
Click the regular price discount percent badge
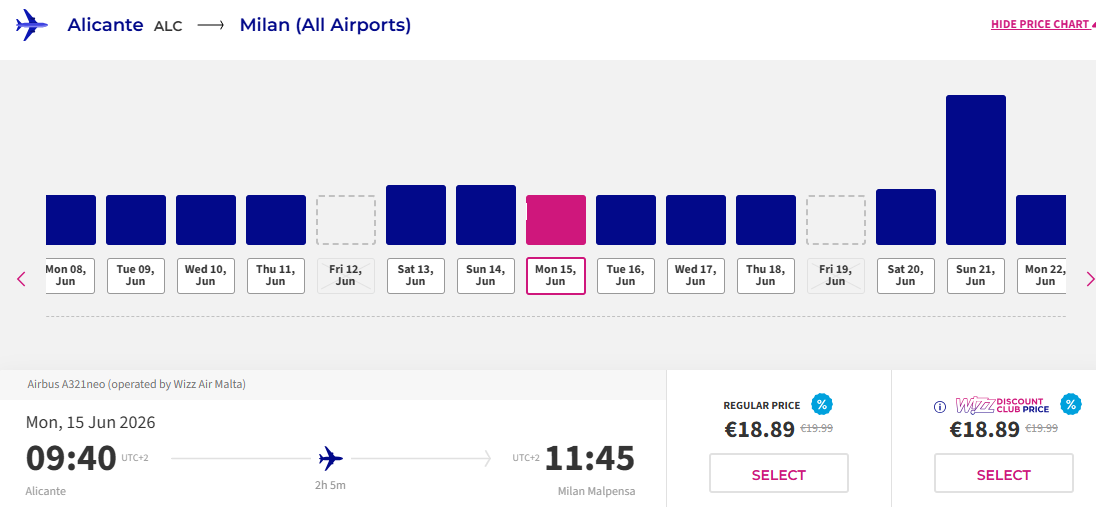pos(822,405)
